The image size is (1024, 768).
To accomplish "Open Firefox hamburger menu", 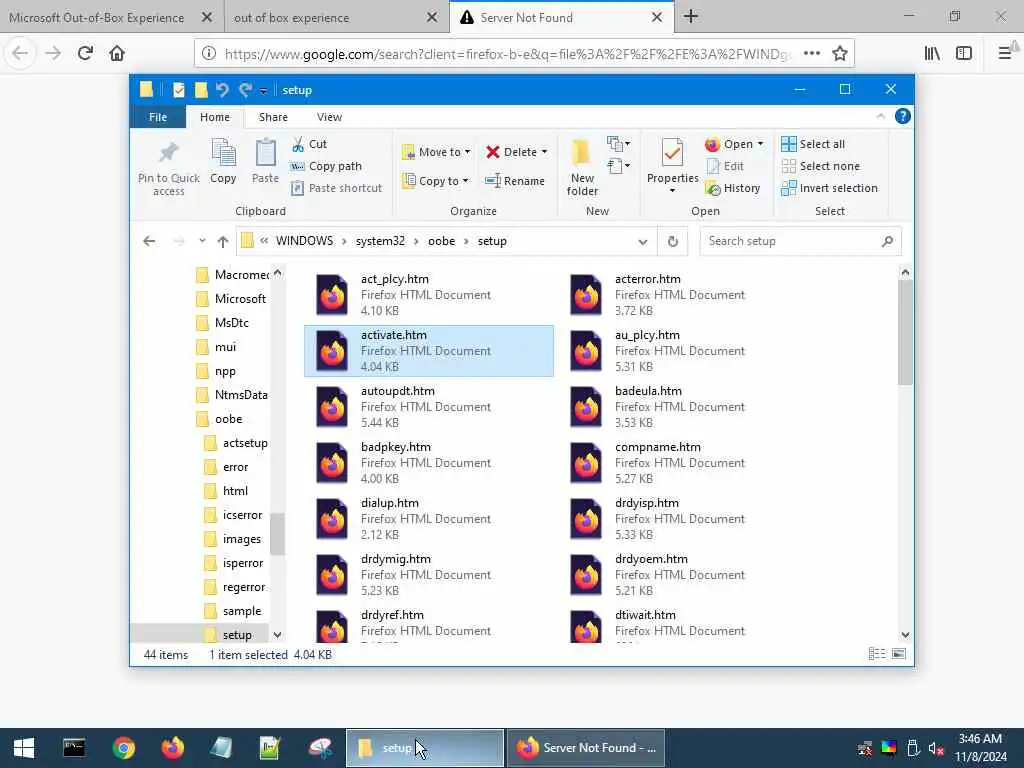I will (1004, 53).
